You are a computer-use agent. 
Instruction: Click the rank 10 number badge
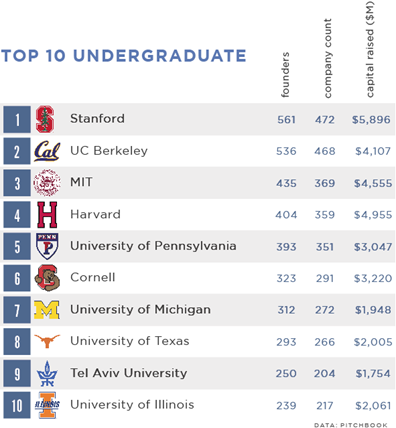pyautogui.click(x=17, y=405)
